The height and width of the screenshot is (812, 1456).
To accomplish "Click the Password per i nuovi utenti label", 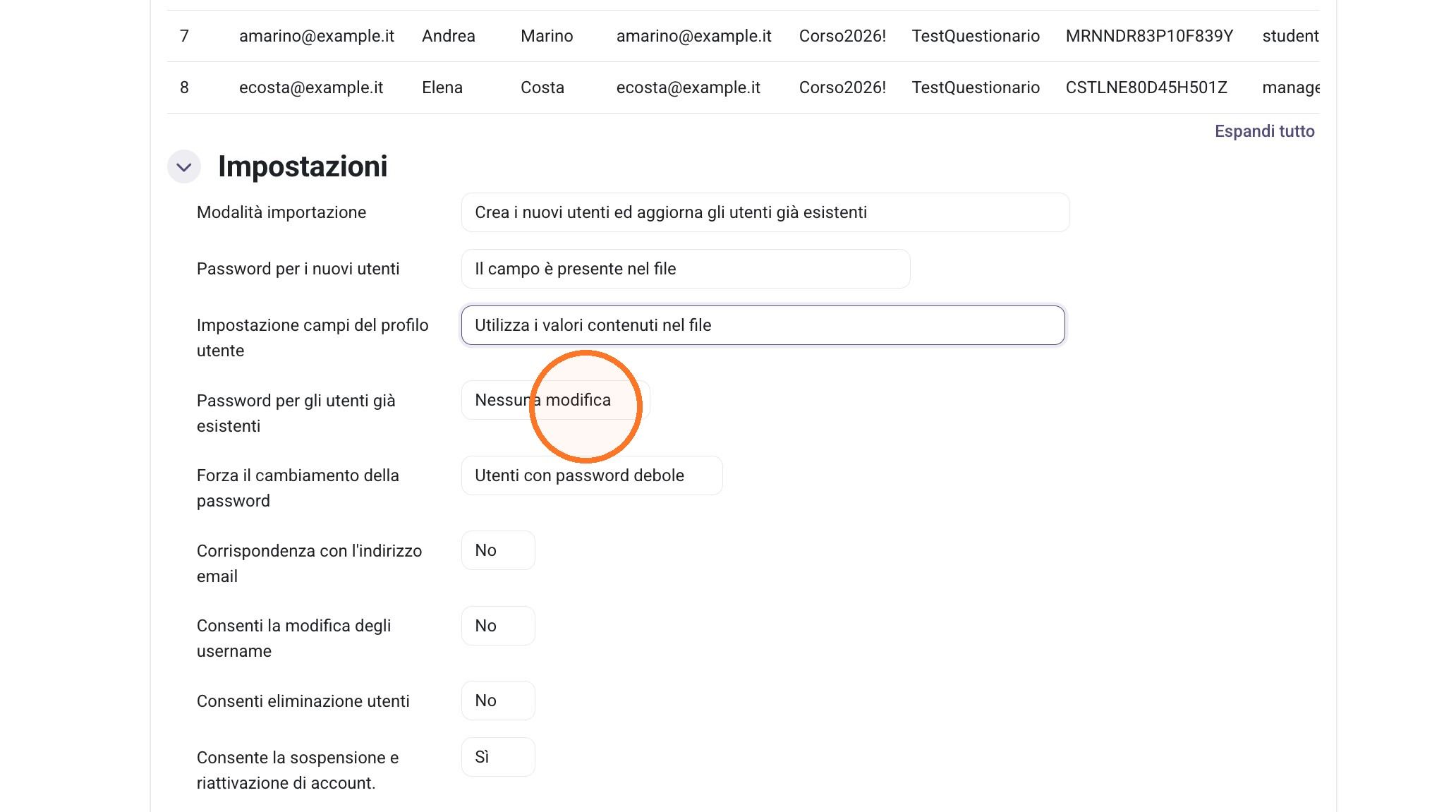I will click(298, 269).
